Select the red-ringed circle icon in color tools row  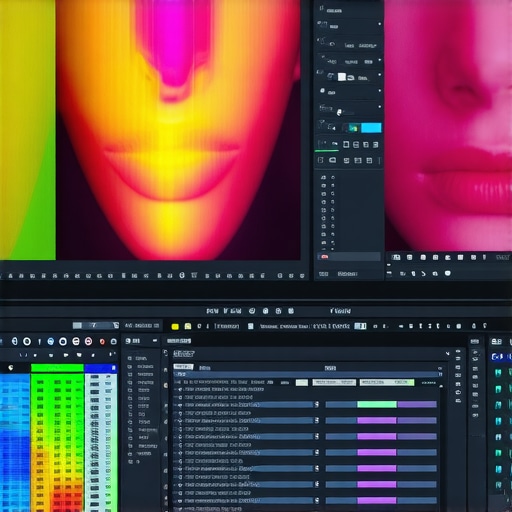pyautogui.click(x=88, y=341)
